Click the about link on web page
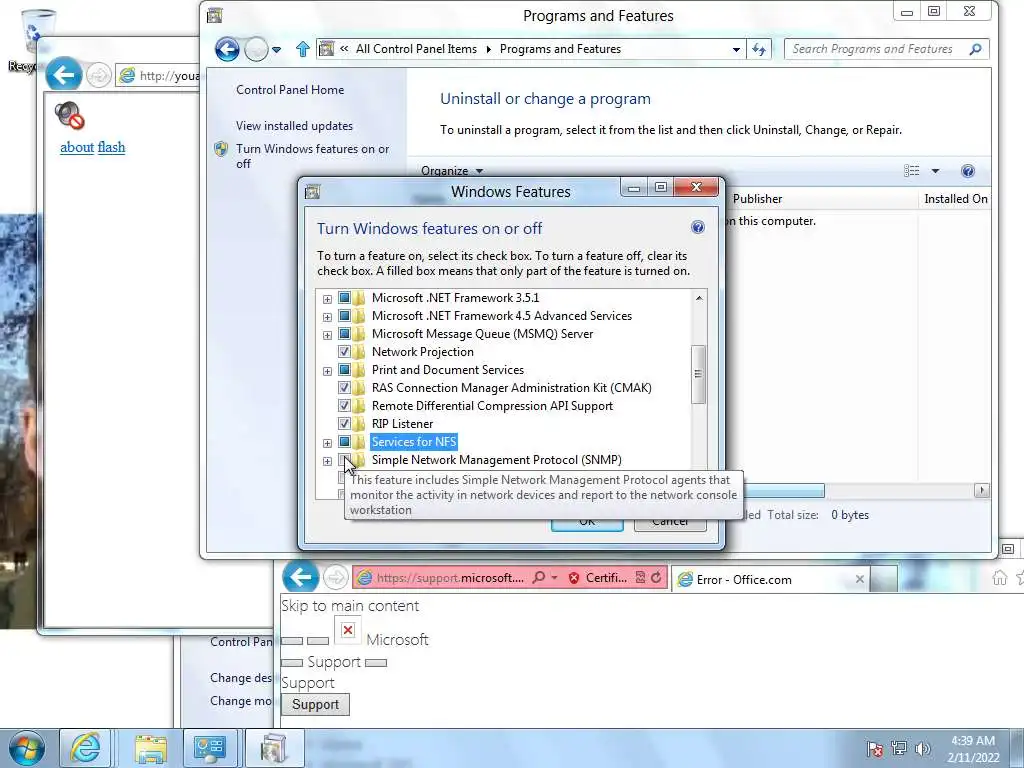The image size is (1024, 768). (x=77, y=148)
